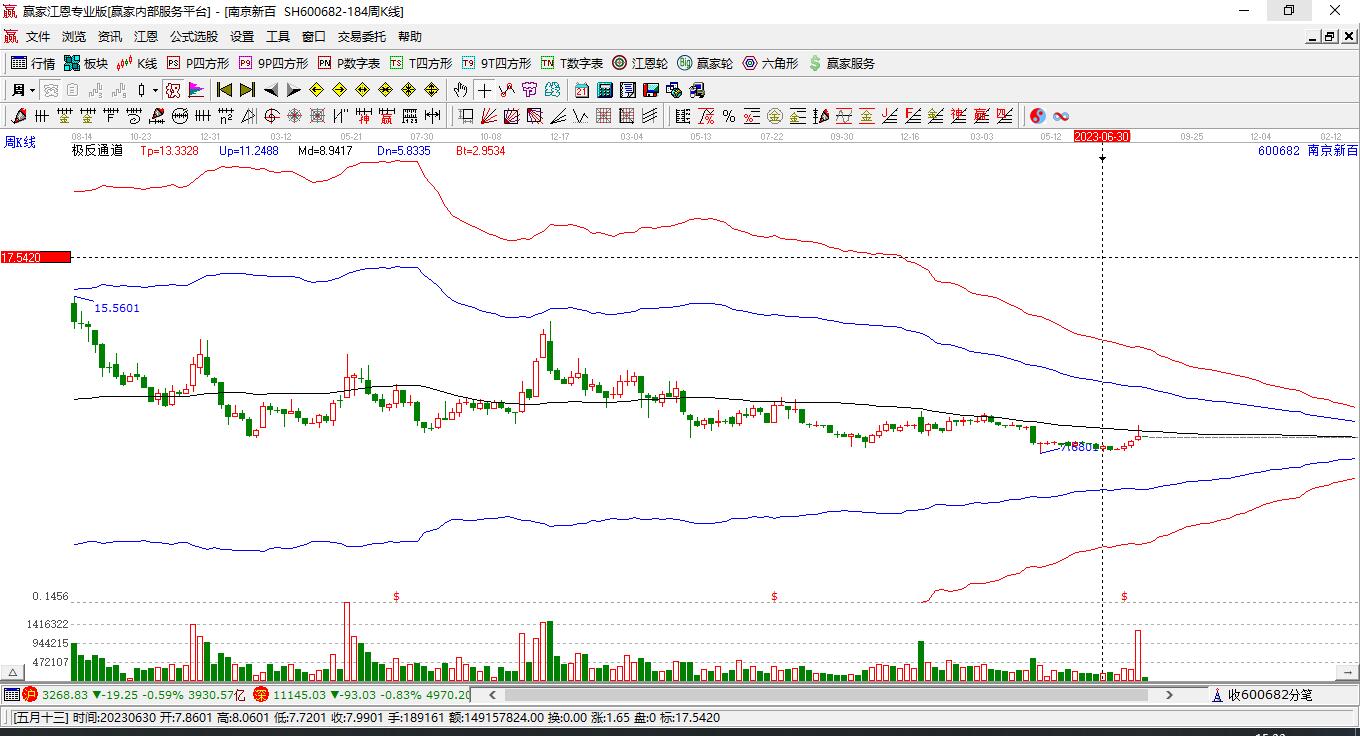
Task: Restore the inner chart window
Action: 1329,37
